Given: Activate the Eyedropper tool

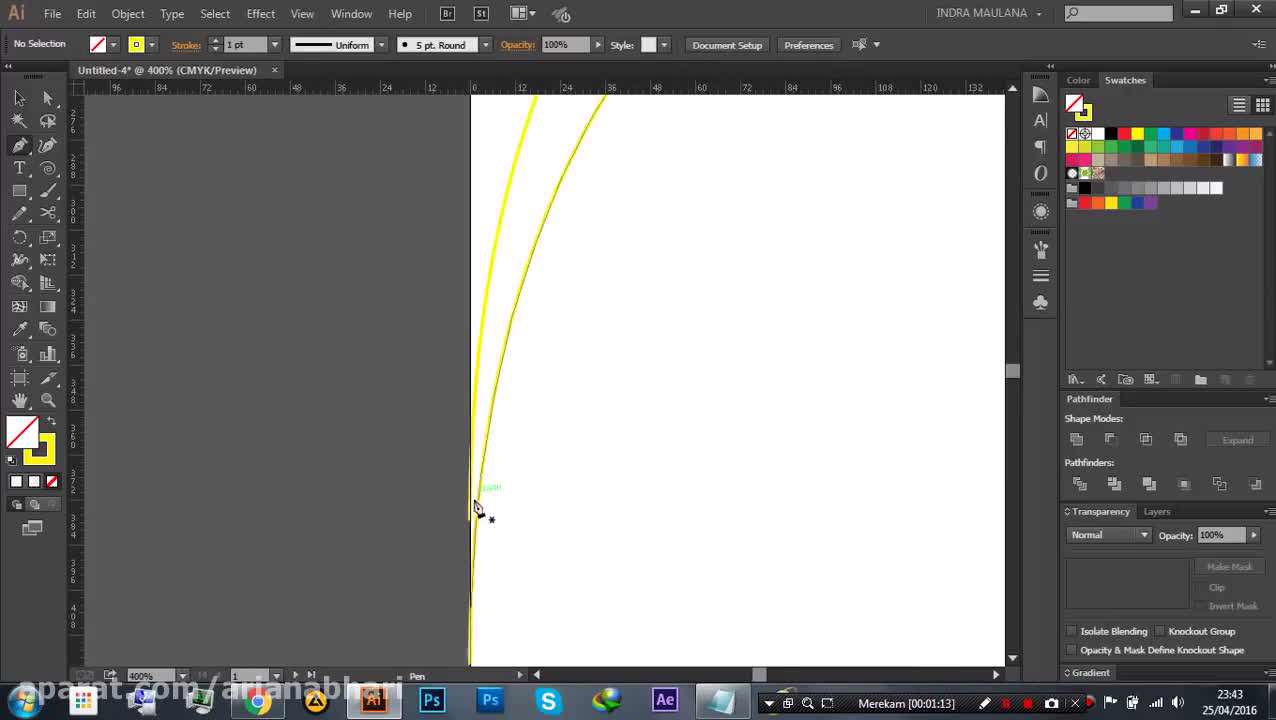Looking at the screenshot, I should tap(19, 330).
